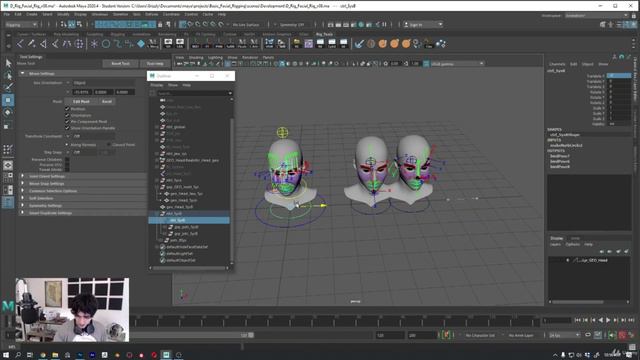Open the Skeleton menu in the main menu bar
640x360 pixels.
(120, 14)
